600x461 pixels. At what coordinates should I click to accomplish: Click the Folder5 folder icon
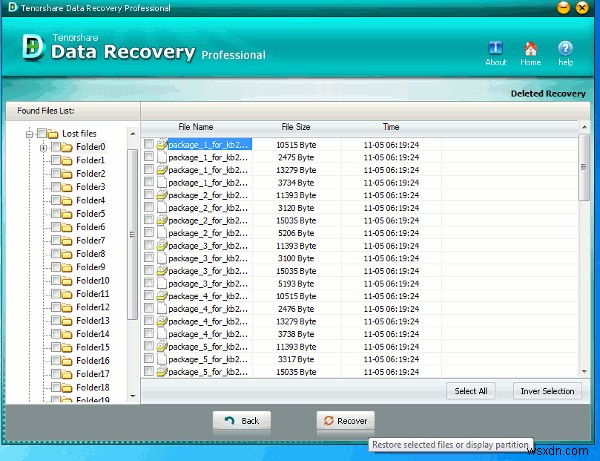coord(67,214)
